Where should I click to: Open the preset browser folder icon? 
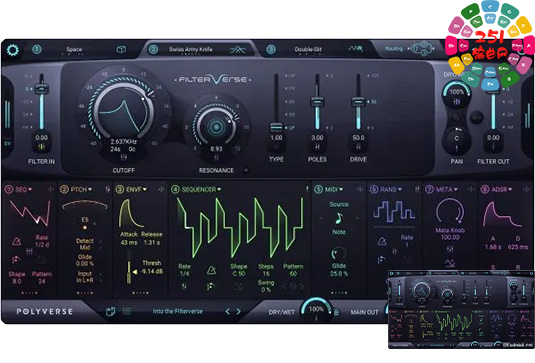[111, 311]
